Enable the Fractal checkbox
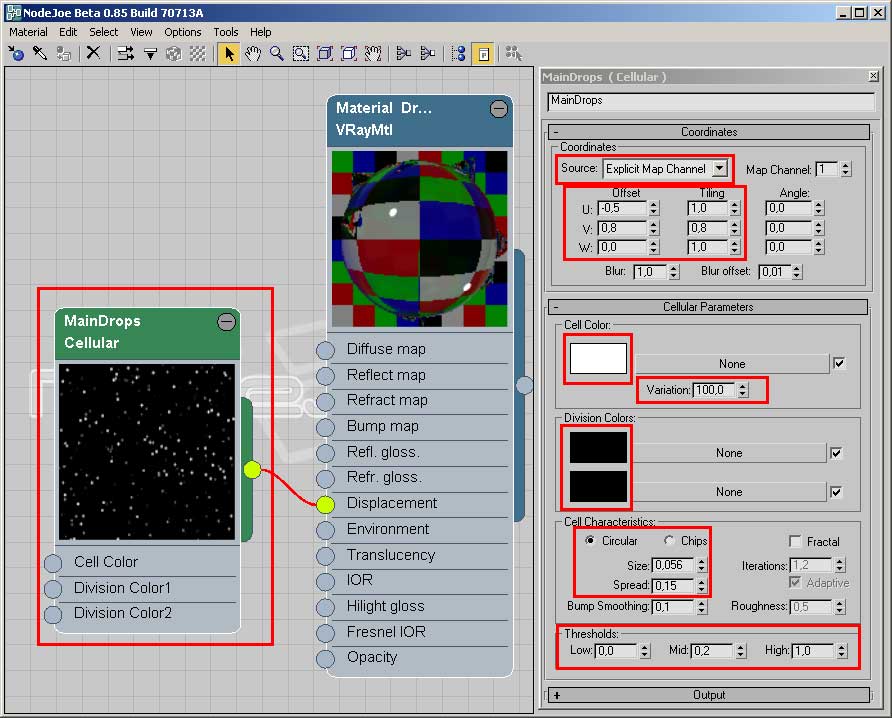892x718 pixels. [796, 541]
